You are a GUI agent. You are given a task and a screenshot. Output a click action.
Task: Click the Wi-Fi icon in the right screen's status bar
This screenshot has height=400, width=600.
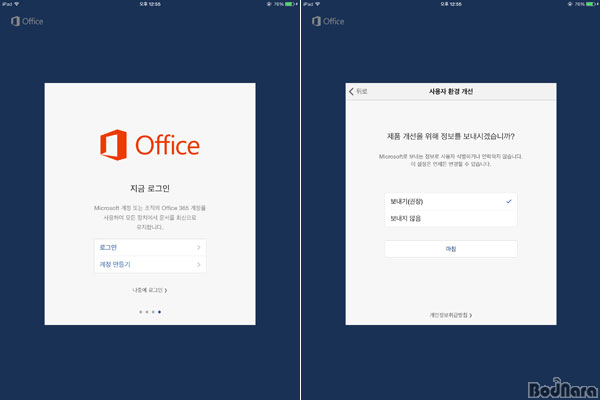pos(318,4)
